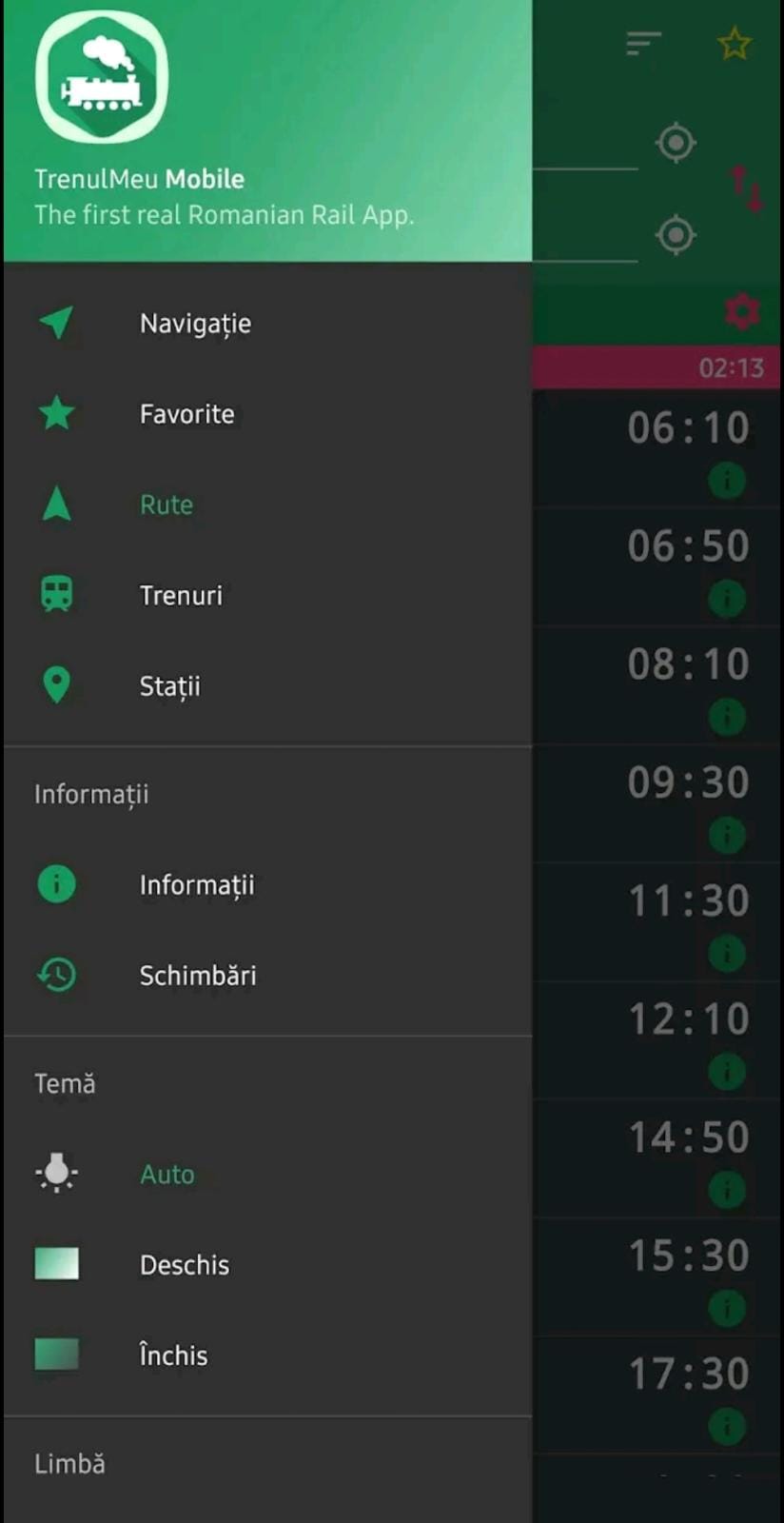The width and height of the screenshot is (784, 1523).
Task: Click the red swap stations arrows
Action: click(x=747, y=188)
